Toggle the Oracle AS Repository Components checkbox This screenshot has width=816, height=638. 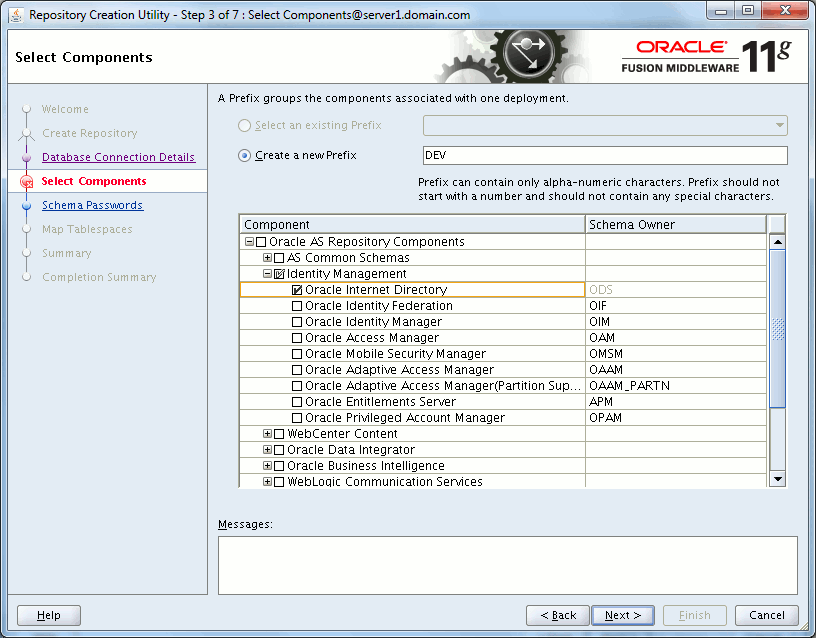click(x=261, y=242)
